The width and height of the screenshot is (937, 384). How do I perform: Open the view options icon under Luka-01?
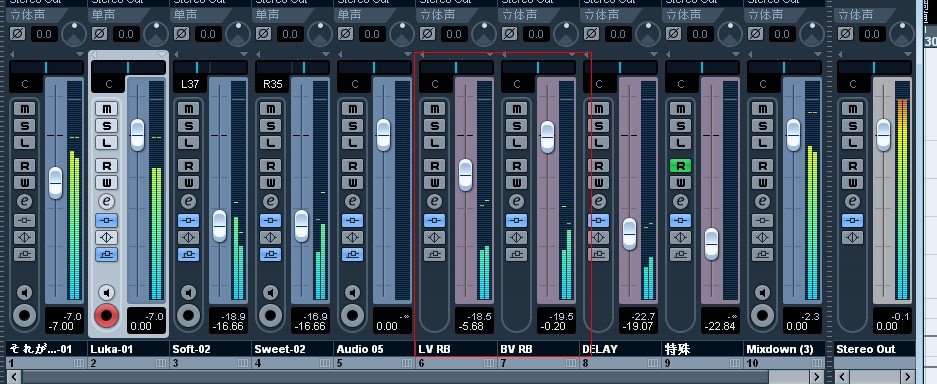pos(160,363)
